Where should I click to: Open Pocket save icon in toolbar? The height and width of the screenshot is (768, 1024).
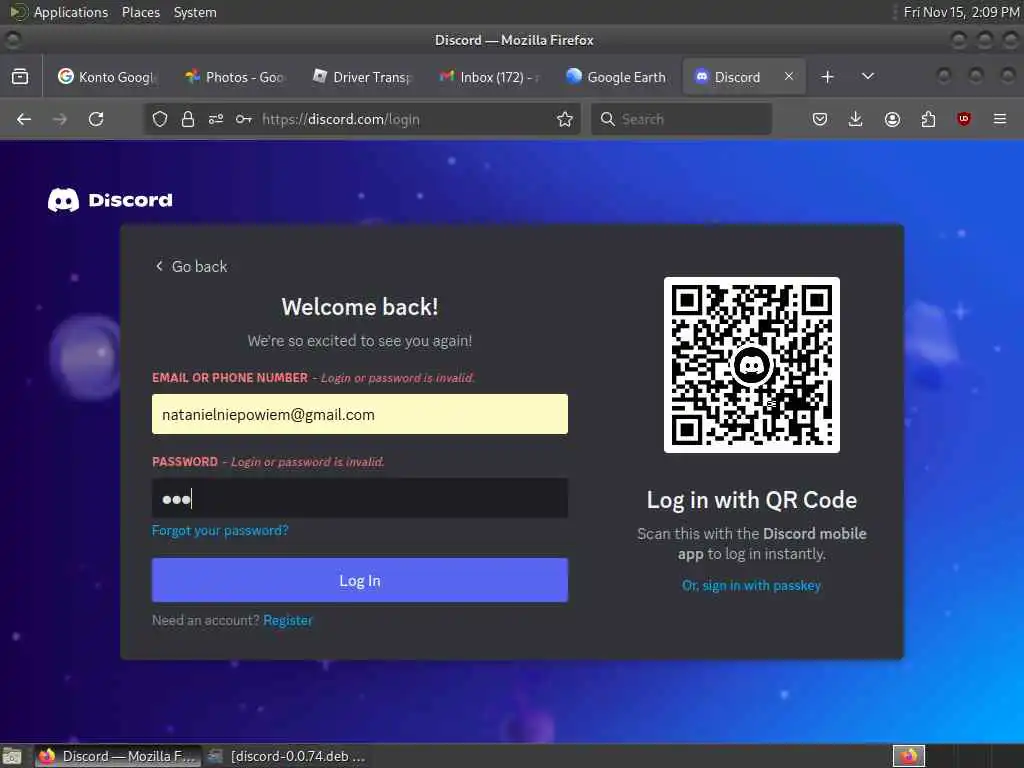pyautogui.click(x=820, y=119)
